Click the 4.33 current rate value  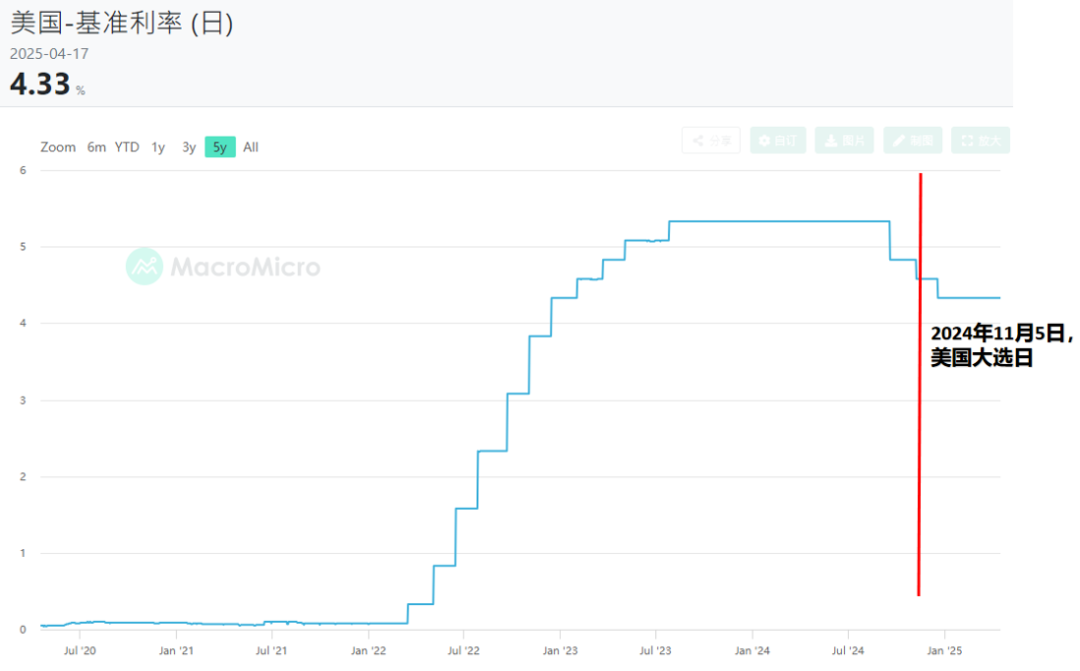pos(40,85)
